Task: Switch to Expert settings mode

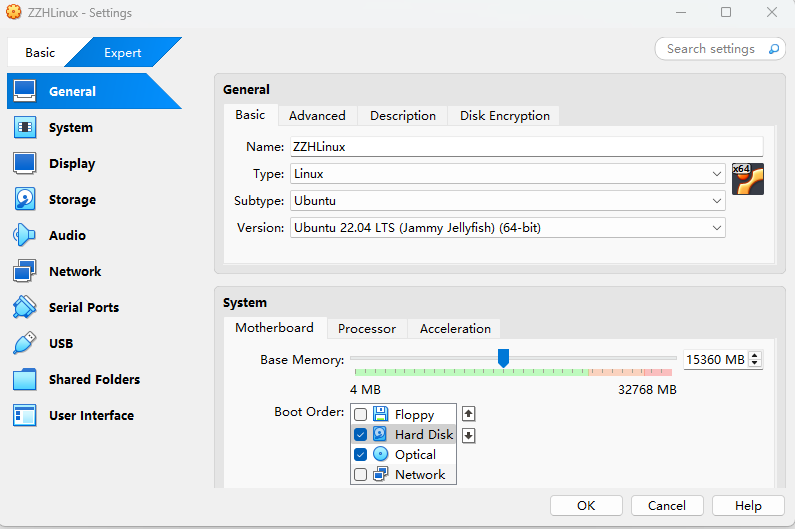Action: click(x=123, y=53)
